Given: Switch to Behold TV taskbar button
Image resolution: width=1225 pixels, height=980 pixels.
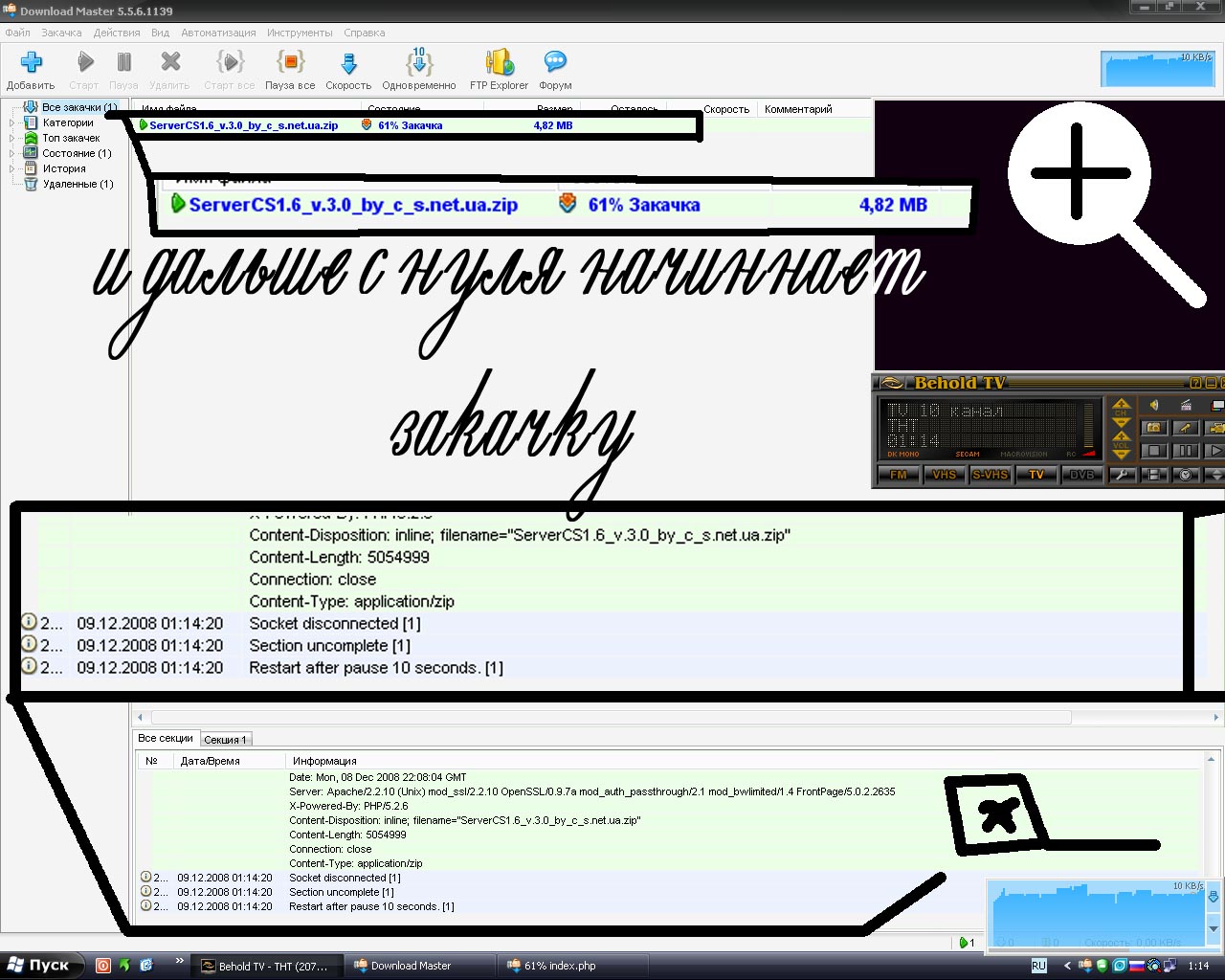Looking at the screenshot, I should pyautogui.click(x=265, y=967).
